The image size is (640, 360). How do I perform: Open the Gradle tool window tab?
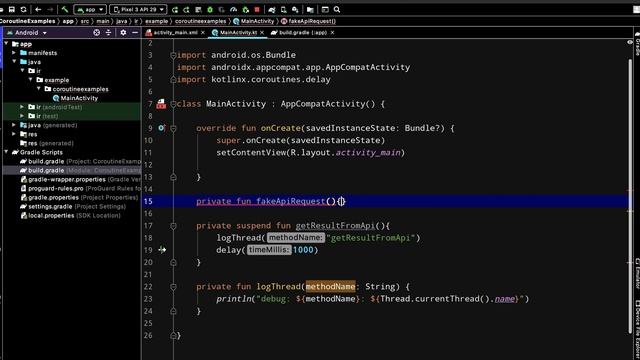coord(637,44)
